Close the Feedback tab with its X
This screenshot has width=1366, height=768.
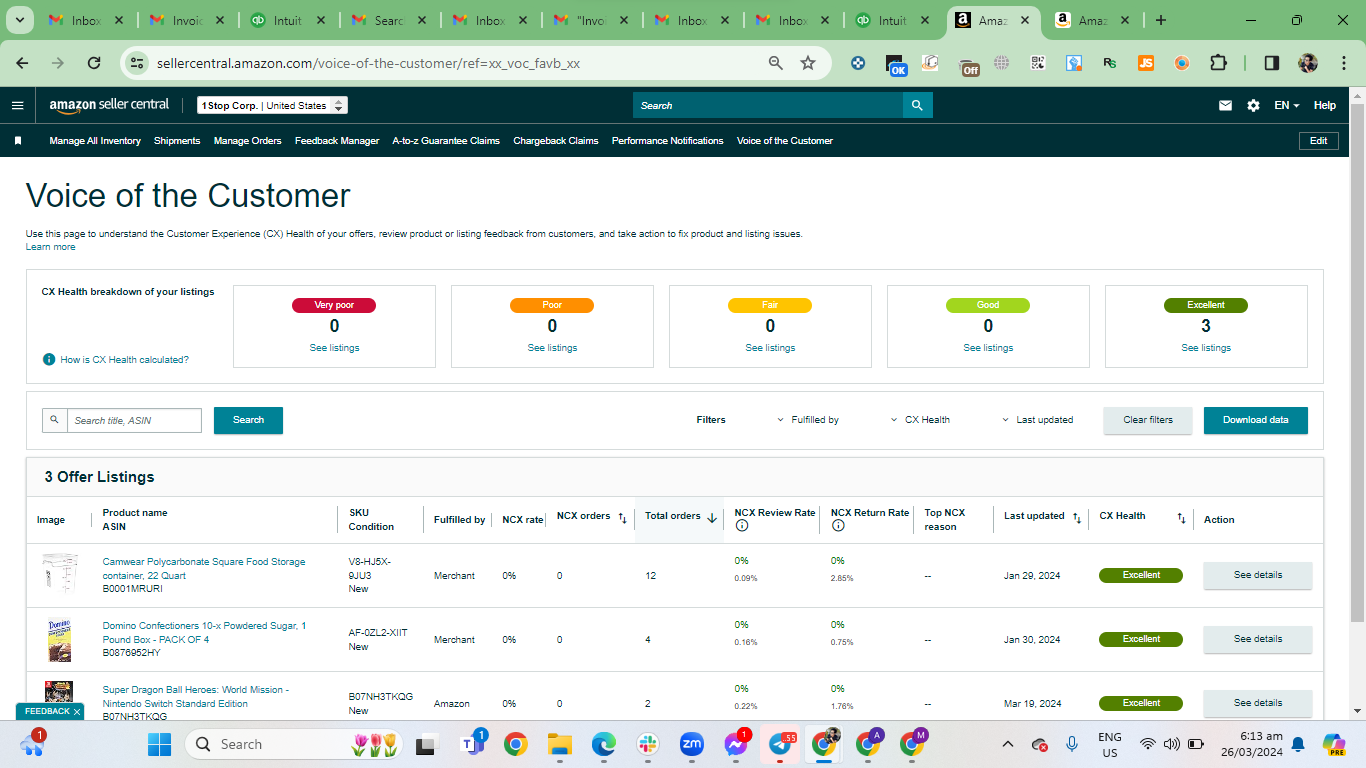77,712
